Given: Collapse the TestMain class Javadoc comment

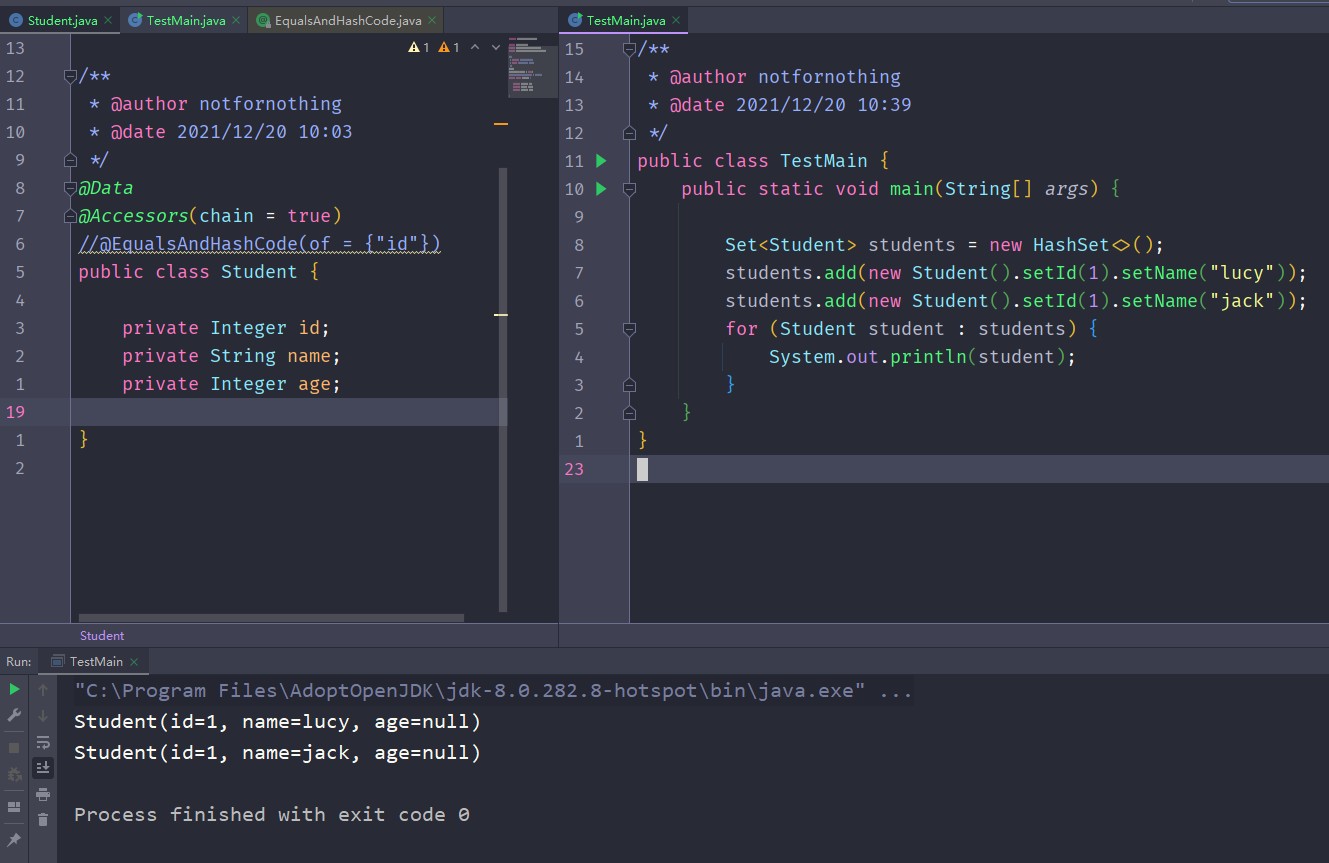Looking at the screenshot, I should [629, 50].
